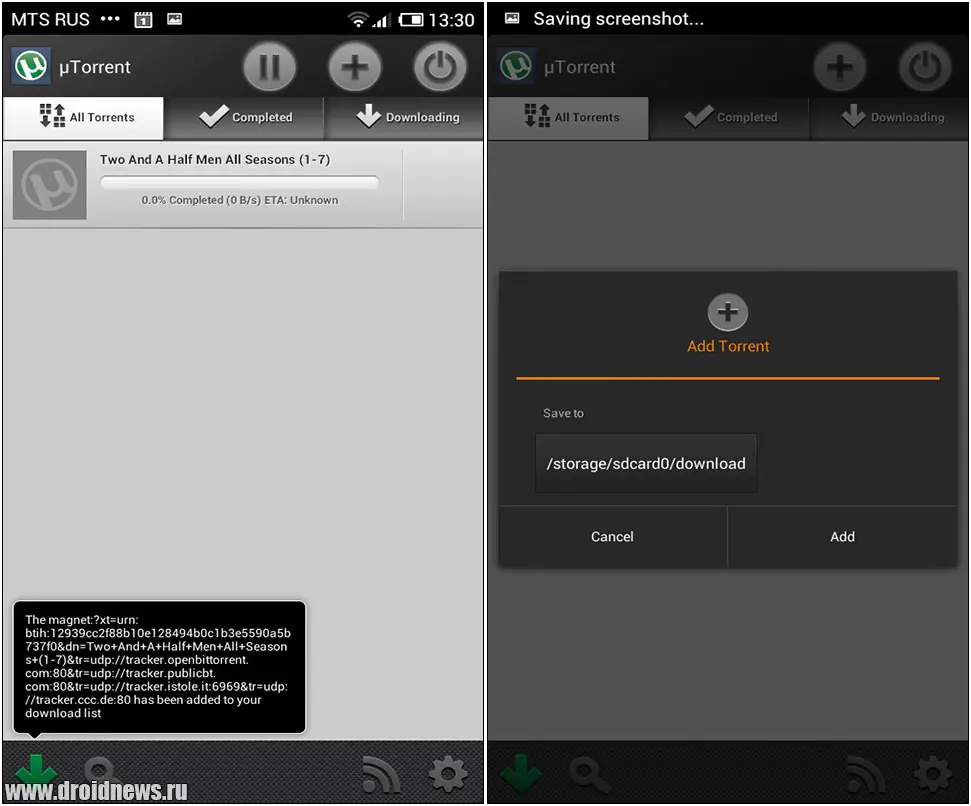This screenshot has width=971, height=806.
Task: Tap the green download arrow in left bottom bar
Action: pyautogui.click(x=35, y=771)
